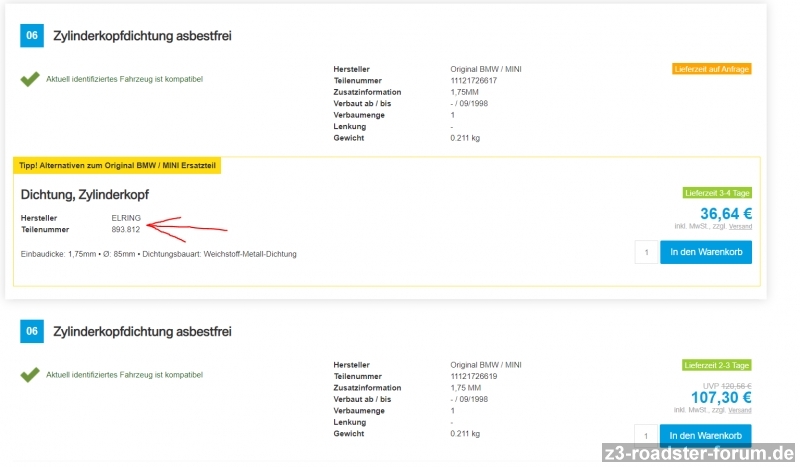Click the 36,64 € price
Viewport: 800px width, 467px height.
(x=726, y=213)
